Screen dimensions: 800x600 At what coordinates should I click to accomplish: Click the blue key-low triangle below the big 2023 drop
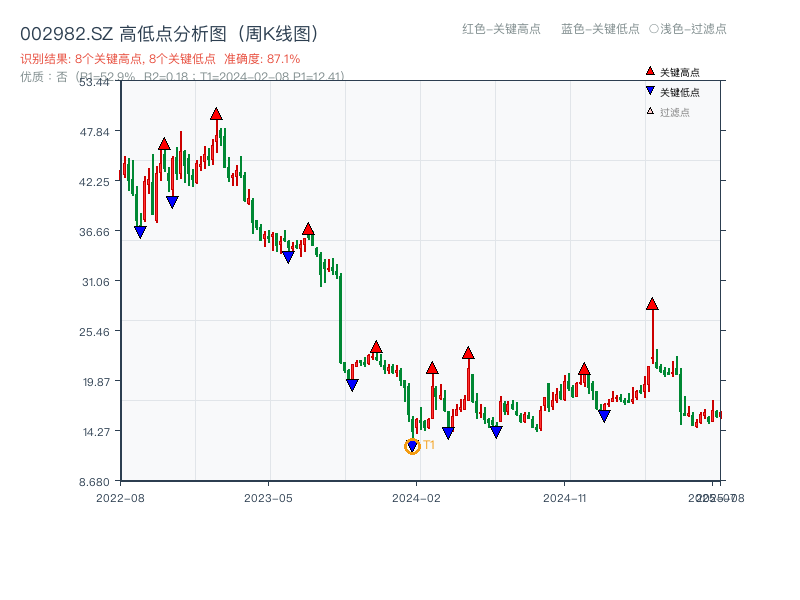(352, 385)
